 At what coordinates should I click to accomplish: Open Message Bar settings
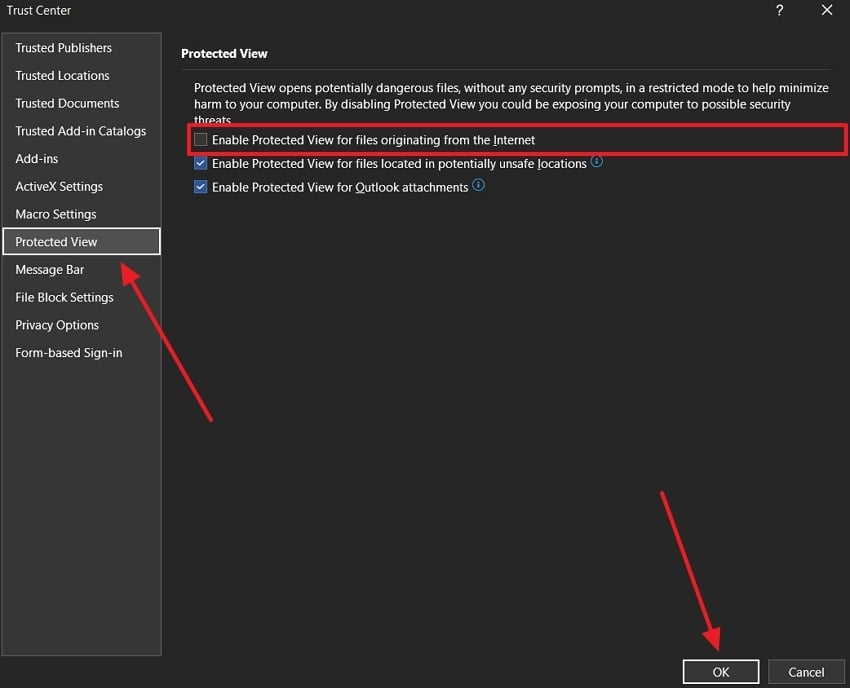pos(50,270)
